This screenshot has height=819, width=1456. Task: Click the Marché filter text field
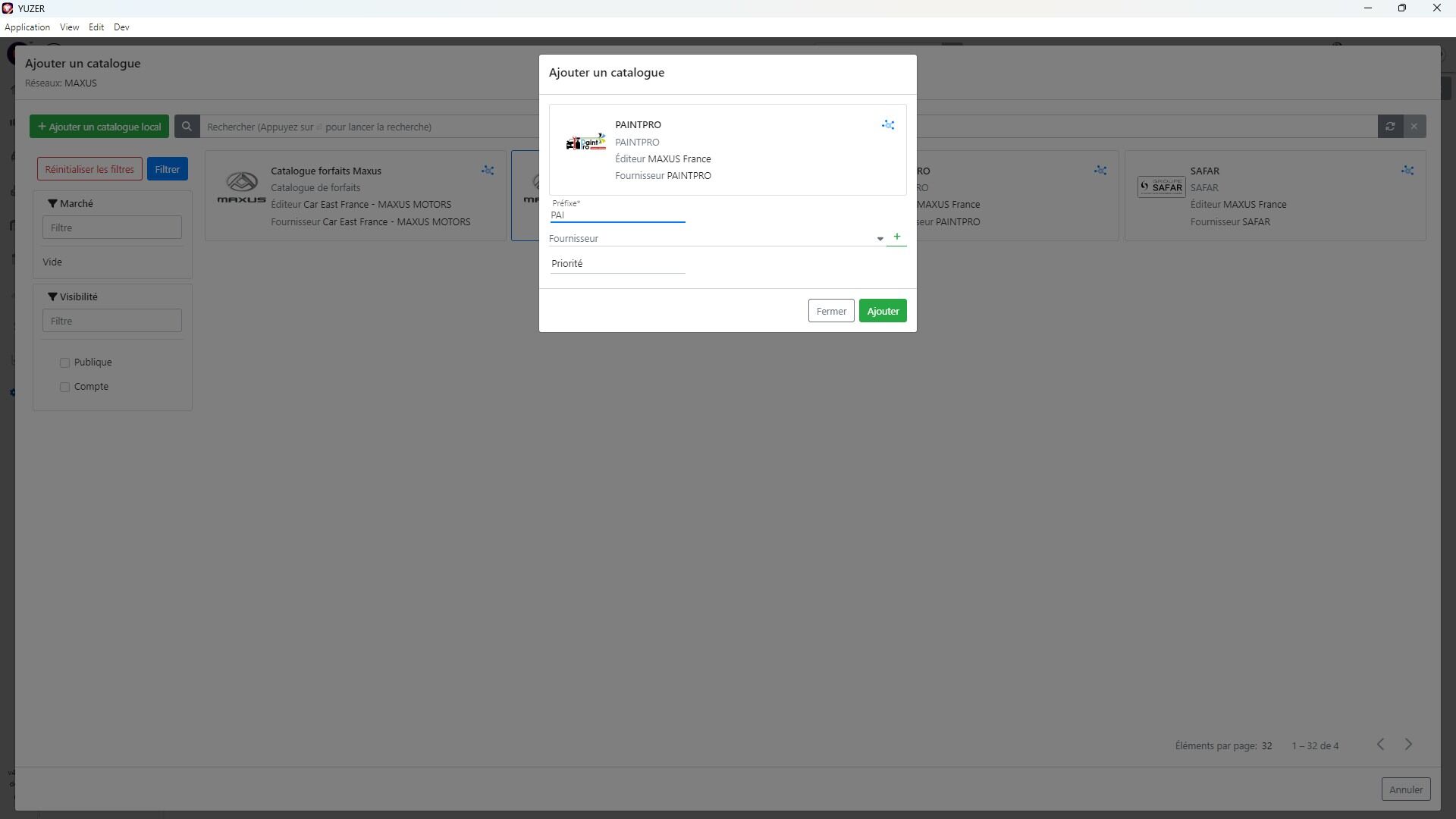coord(112,227)
